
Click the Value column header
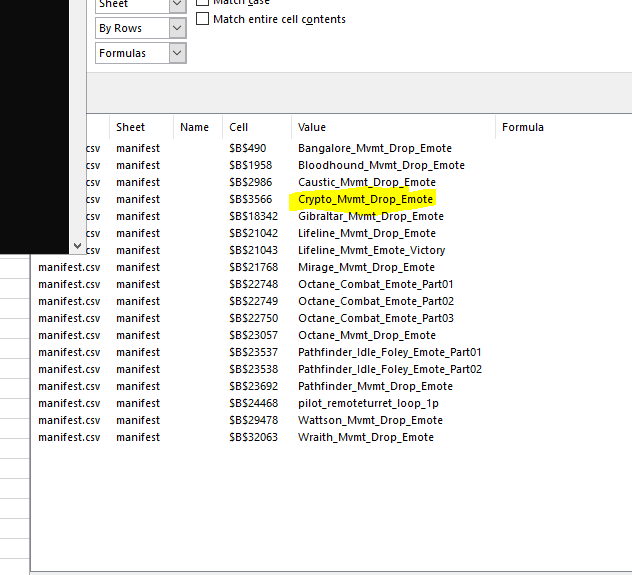pyautogui.click(x=312, y=127)
